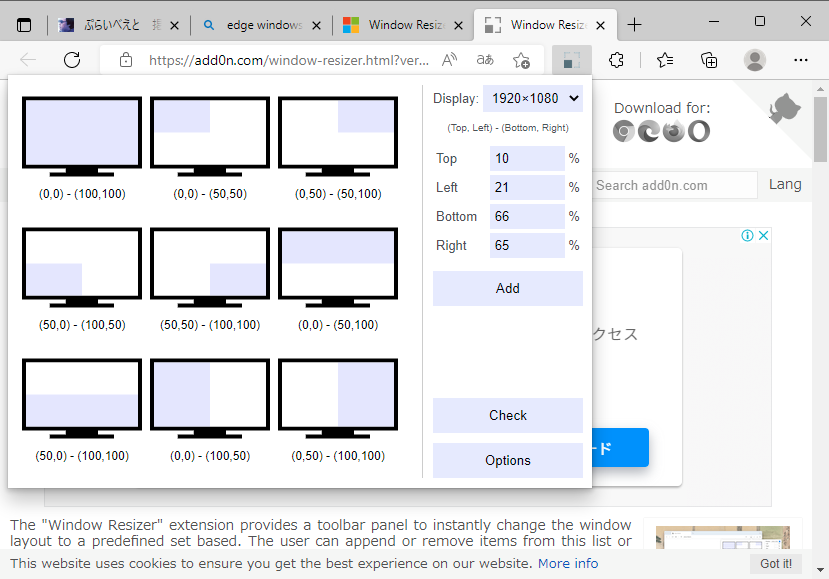829x579 pixels.
Task: Open the browser Settings ellipsis menu
Action: [801, 60]
